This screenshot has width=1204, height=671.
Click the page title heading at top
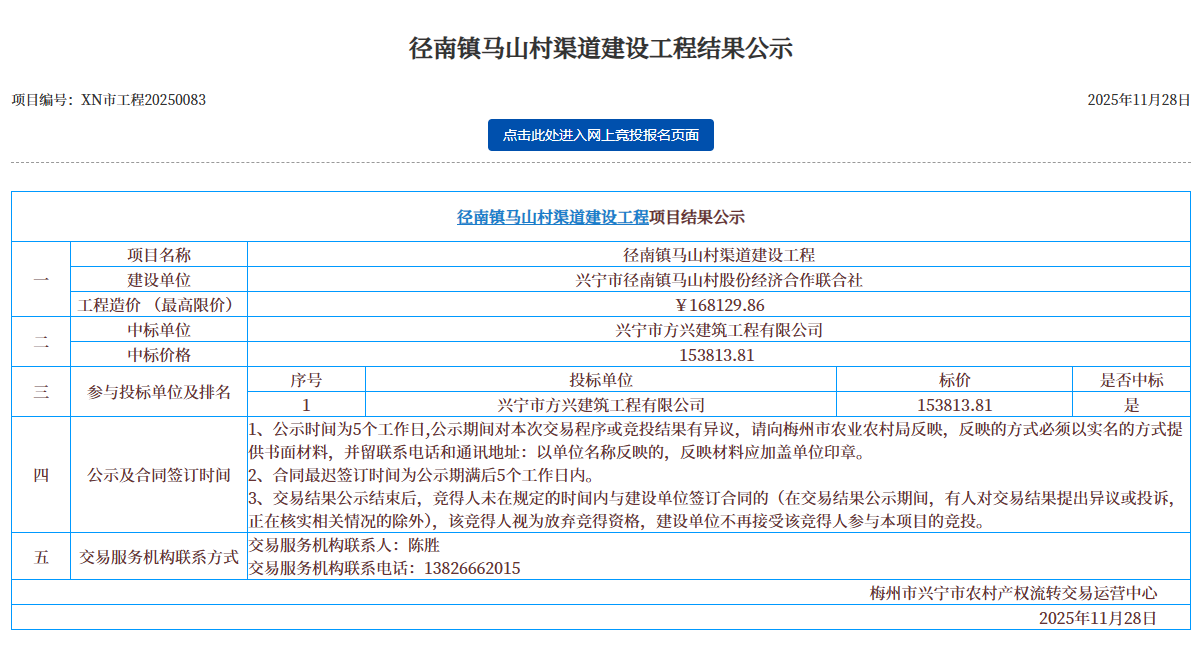601,48
